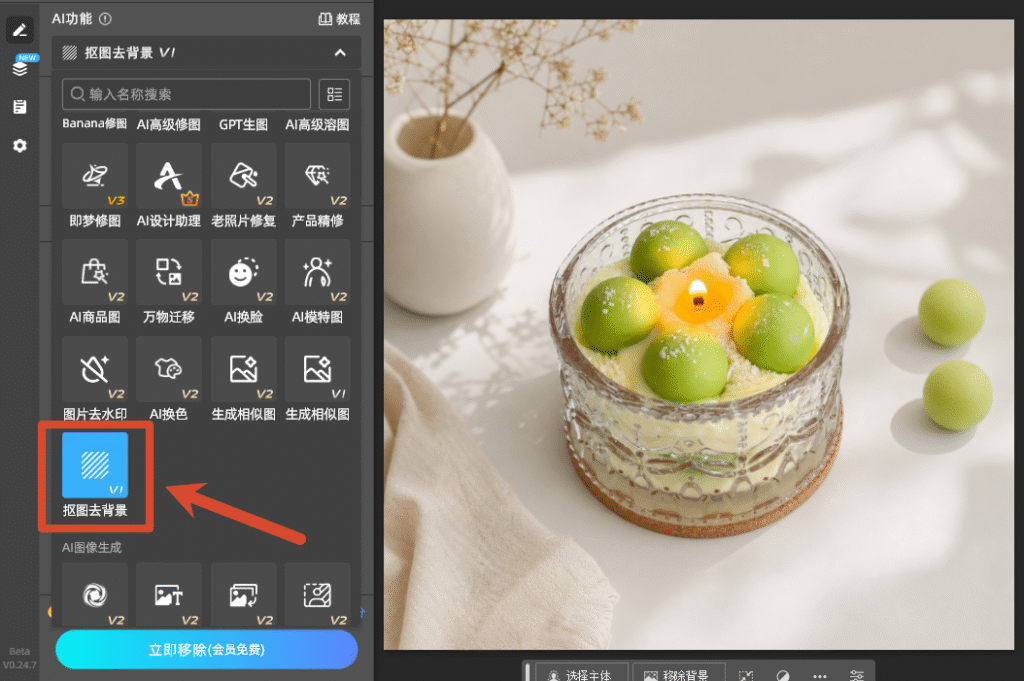The height and width of the screenshot is (681, 1024).
Task: Focus the 输入名称搜索 search field
Action: [186, 94]
